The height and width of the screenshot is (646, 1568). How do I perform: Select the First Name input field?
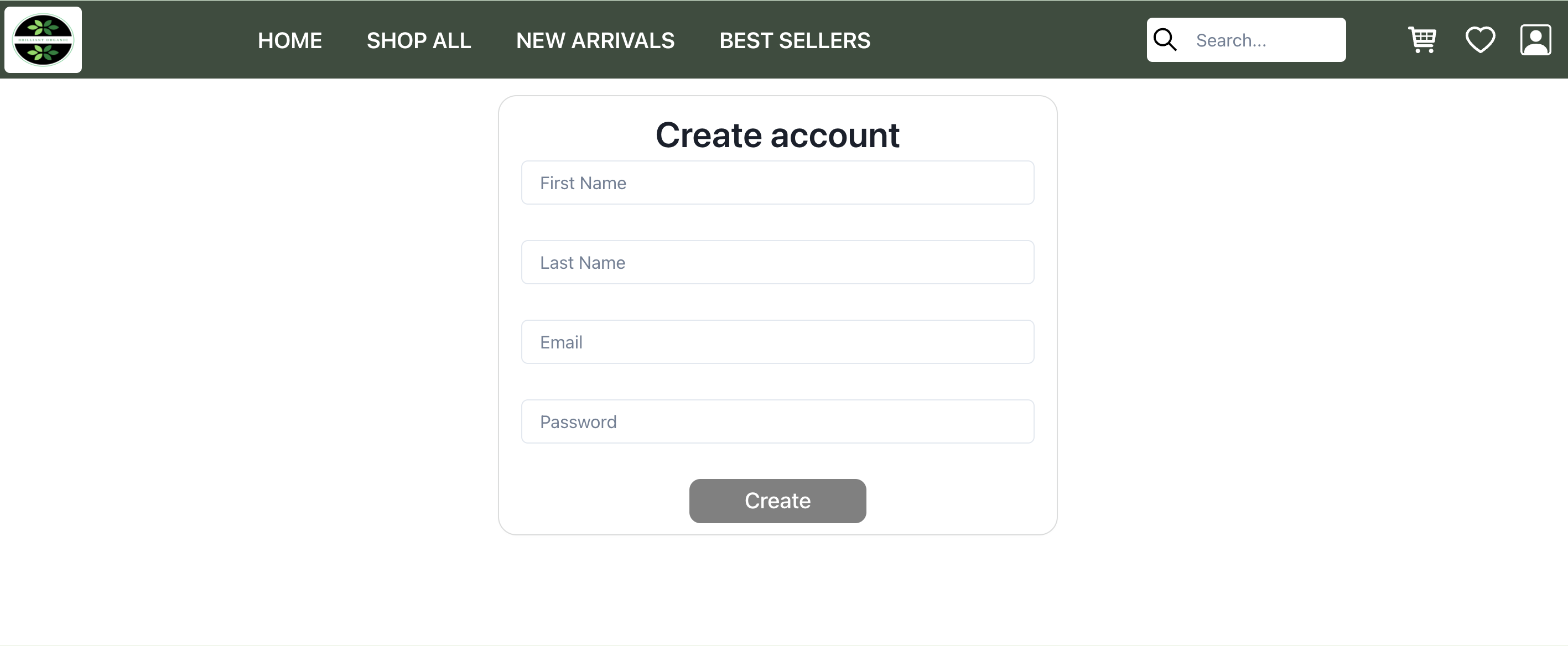coord(777,182)
